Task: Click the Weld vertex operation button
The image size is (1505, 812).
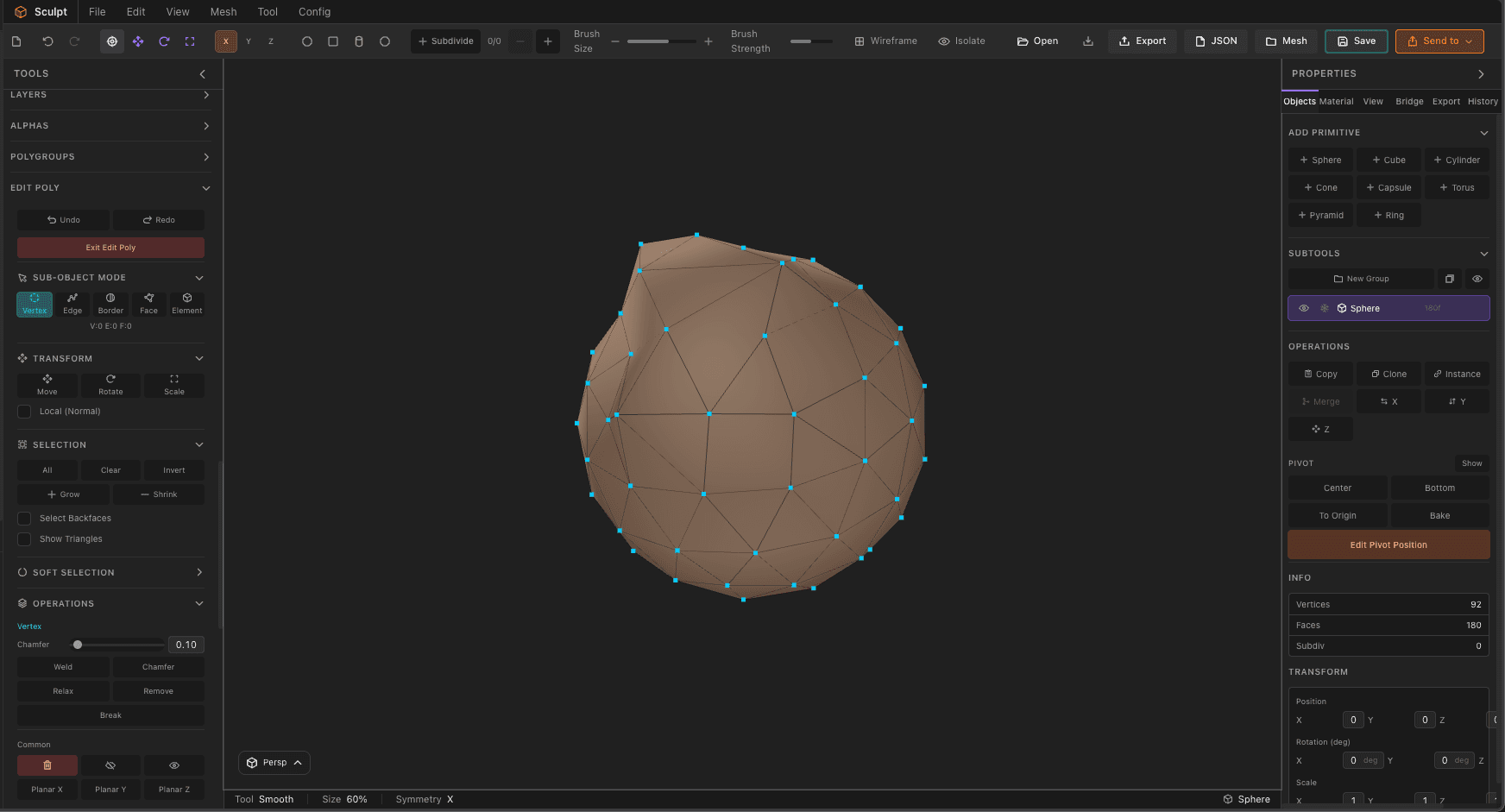Action: [x=63, y=667]
